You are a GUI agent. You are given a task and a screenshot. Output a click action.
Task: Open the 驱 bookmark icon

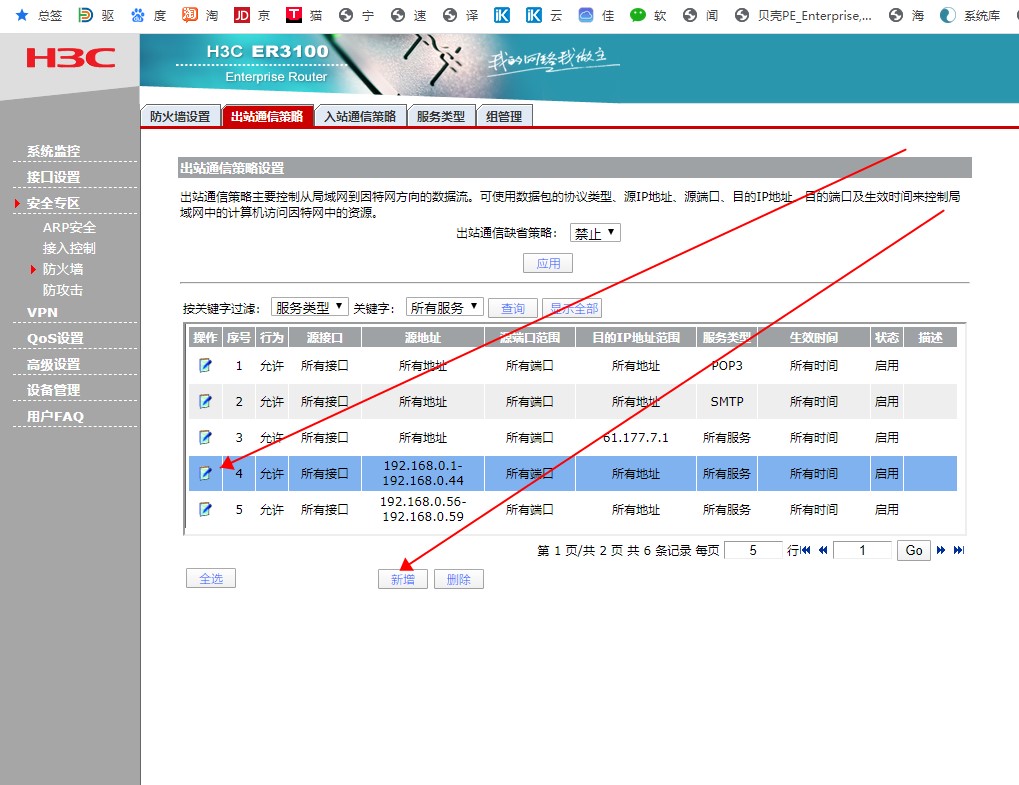(96, 15)
